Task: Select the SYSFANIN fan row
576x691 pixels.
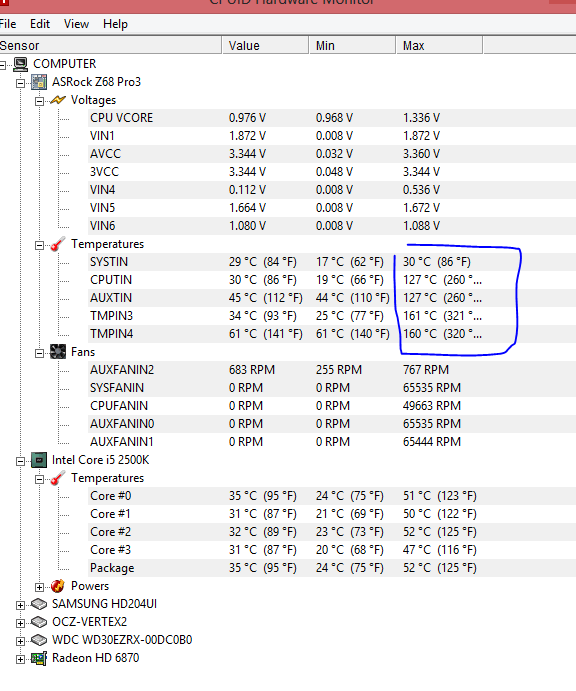Action: pyautogui.click(x=332, y=388)
